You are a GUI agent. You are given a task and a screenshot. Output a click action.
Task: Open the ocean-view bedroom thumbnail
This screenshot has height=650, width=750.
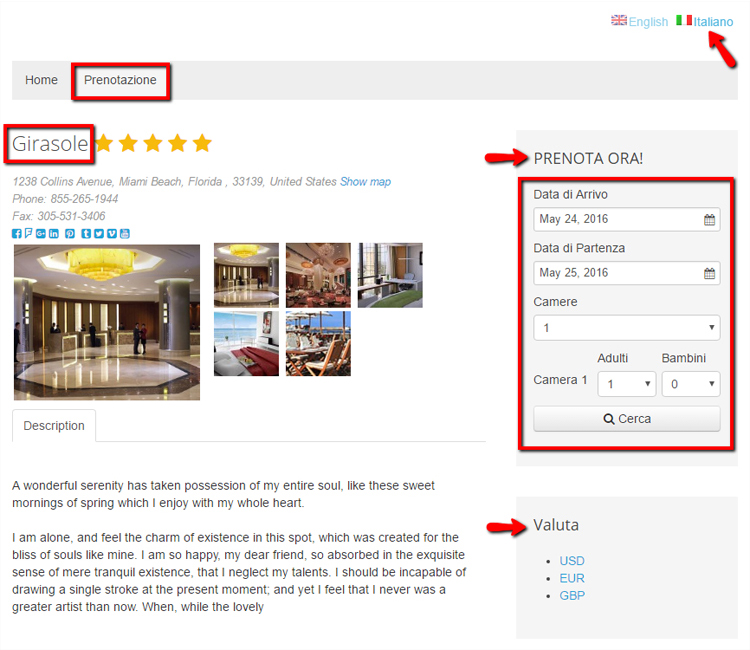coord(246,343)
